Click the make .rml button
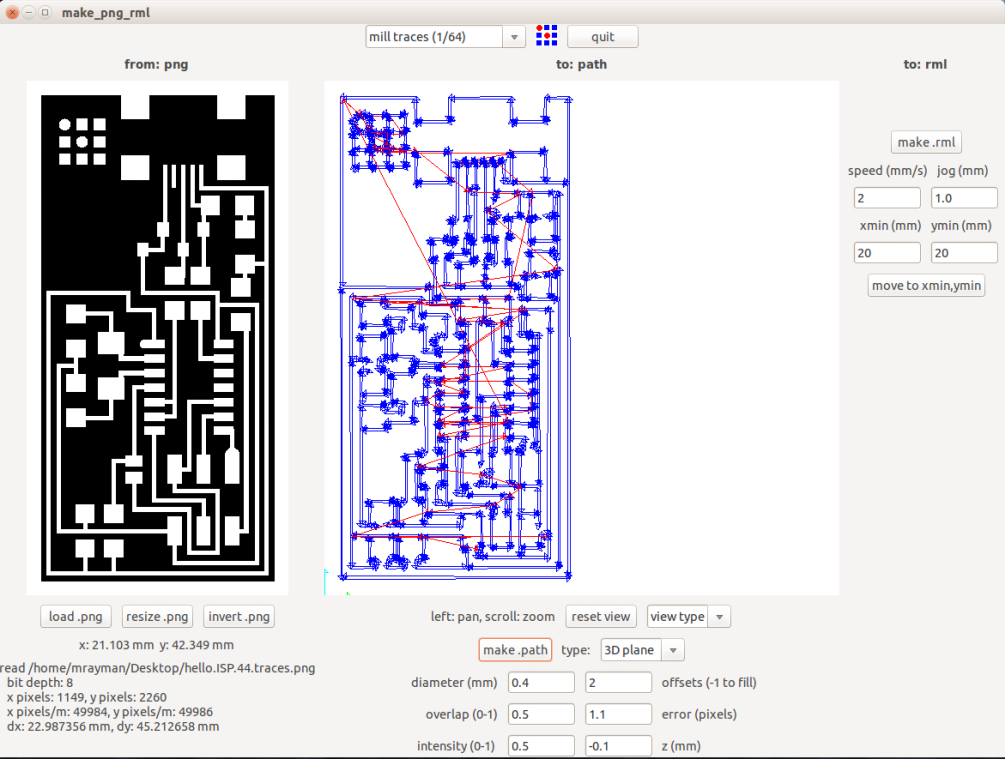This screenshot has width=1005, height=759. point(926,142)
